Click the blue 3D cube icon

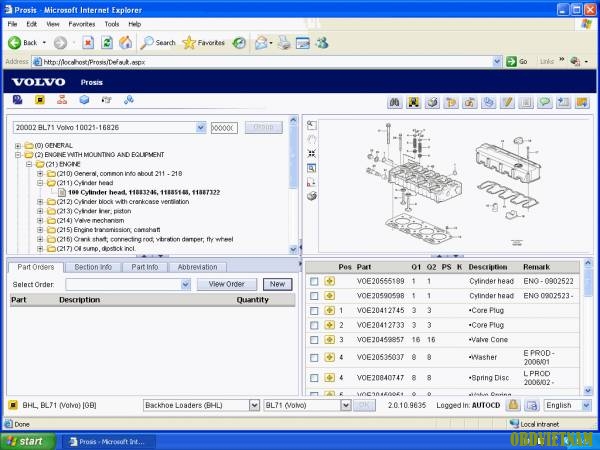point(84,100)
